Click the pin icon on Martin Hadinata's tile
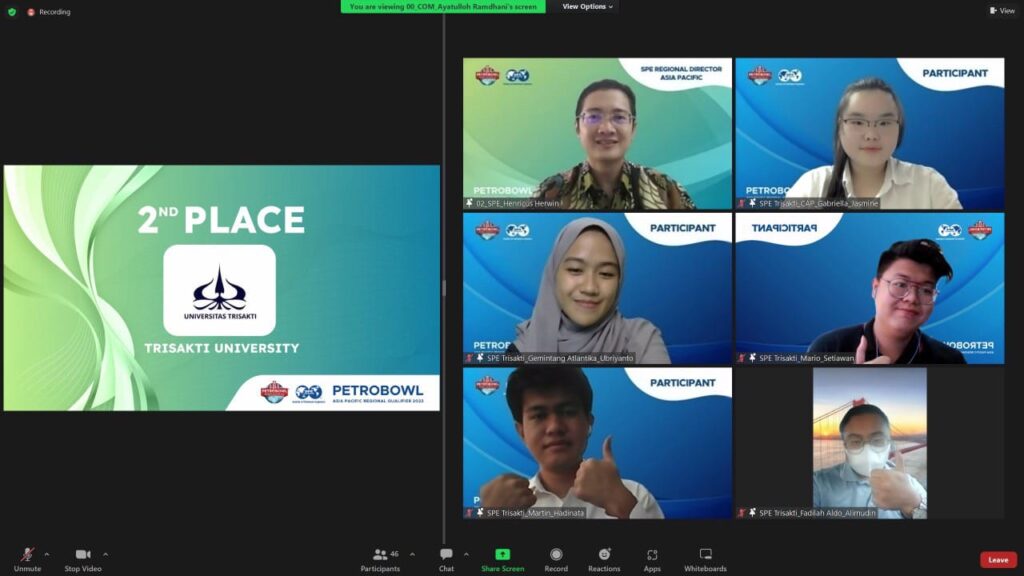Screen dimensions: 1024x576 [480, 513]
